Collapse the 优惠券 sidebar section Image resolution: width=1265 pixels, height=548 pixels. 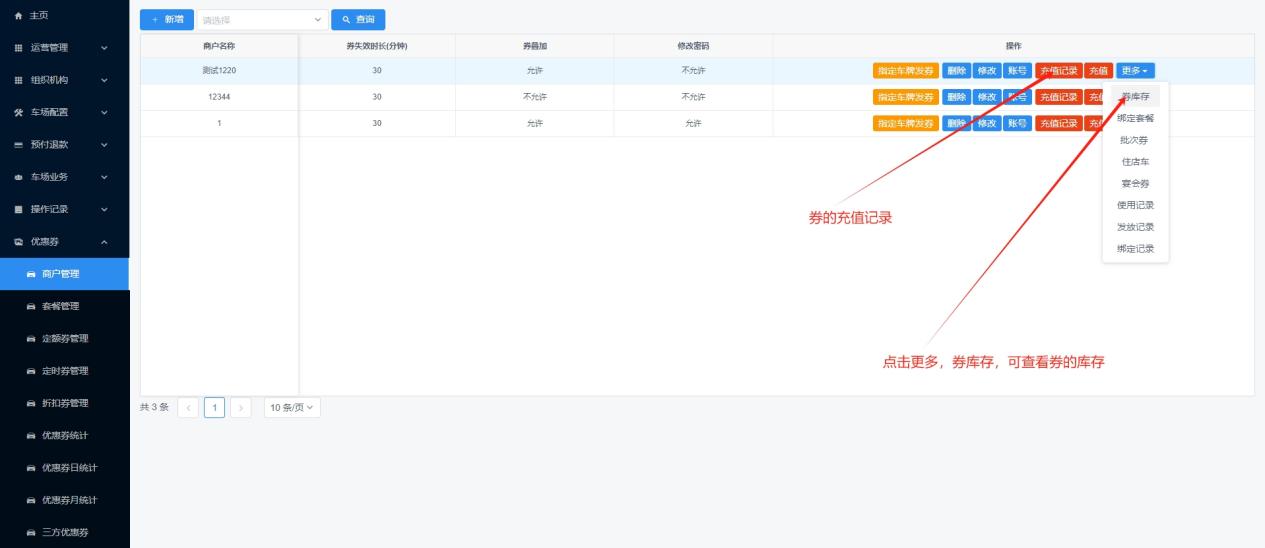pyautogui.click(x=64, y=241)
